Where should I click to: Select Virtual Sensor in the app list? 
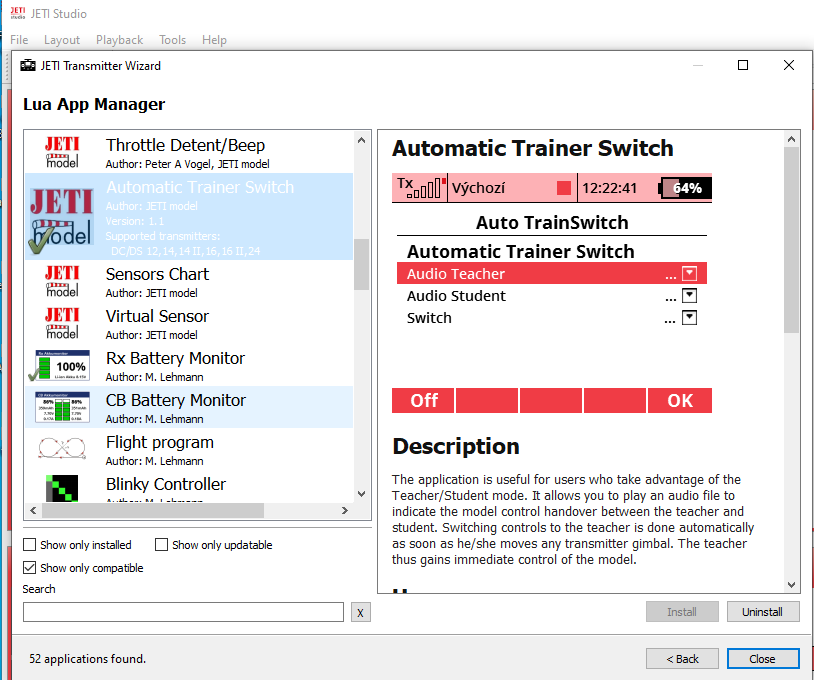click(189, 323)
